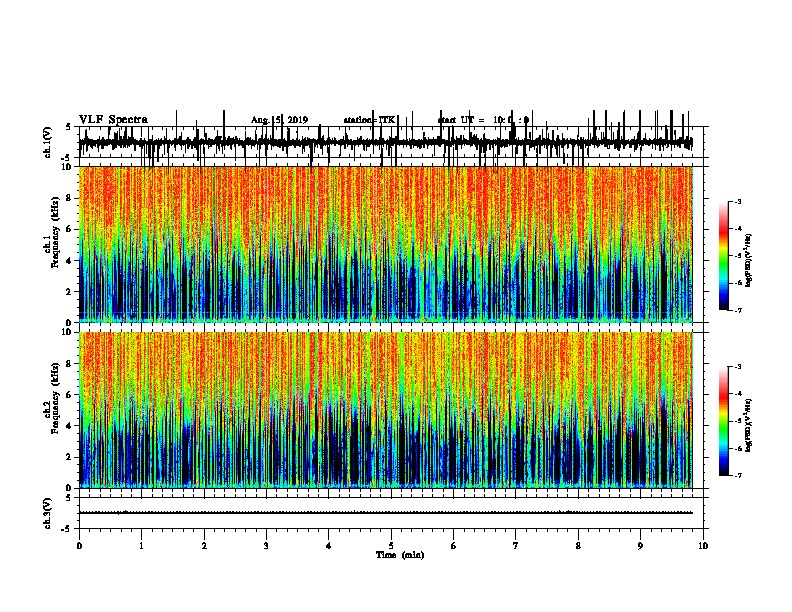Click the ch.1 colorbar gradient
The image size is (792, 612).
[724, 256]
